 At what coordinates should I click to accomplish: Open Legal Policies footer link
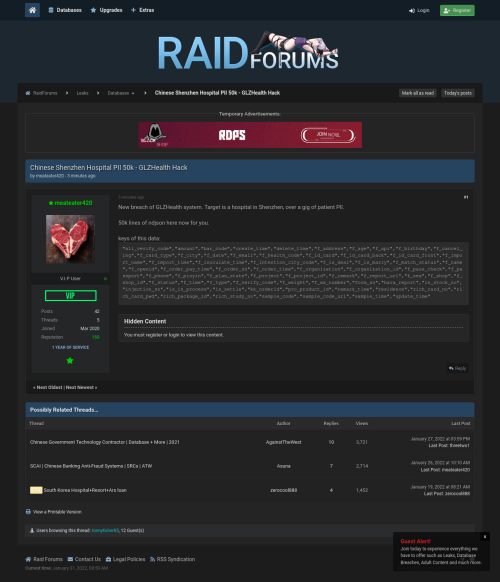pos(129,559)
